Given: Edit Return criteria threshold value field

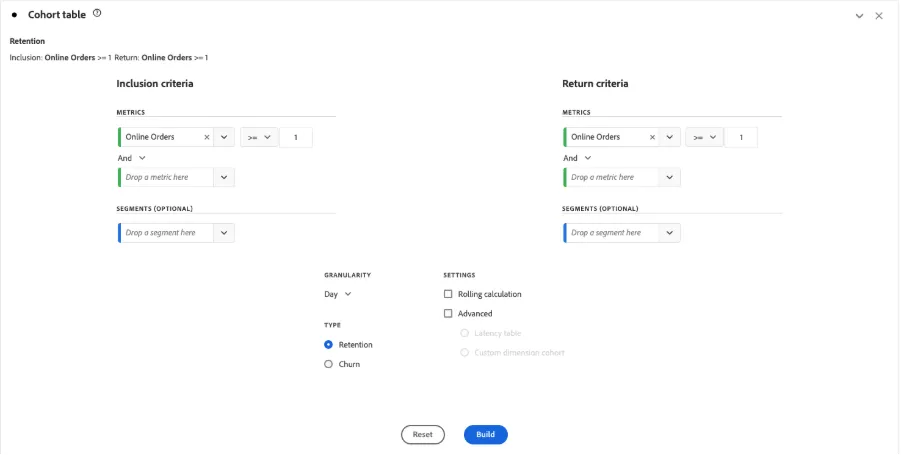Looking at the screenshot, I should 741,137.
